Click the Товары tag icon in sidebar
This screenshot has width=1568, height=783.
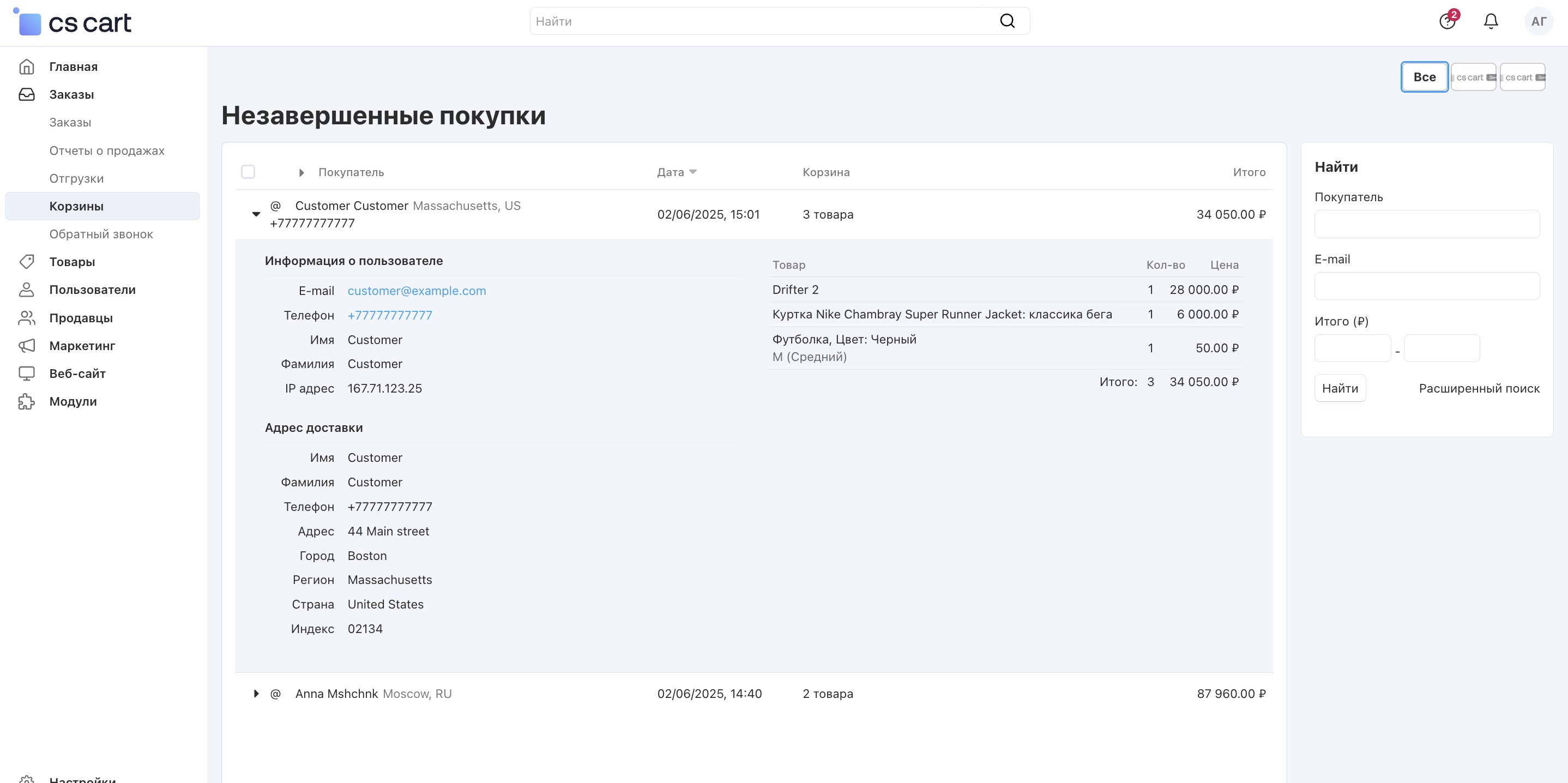coord(26,262)
